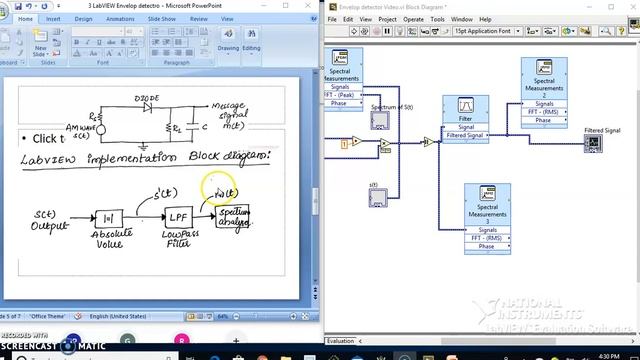Click Filtered Signal output of Filter block

(x=465, y=136)
